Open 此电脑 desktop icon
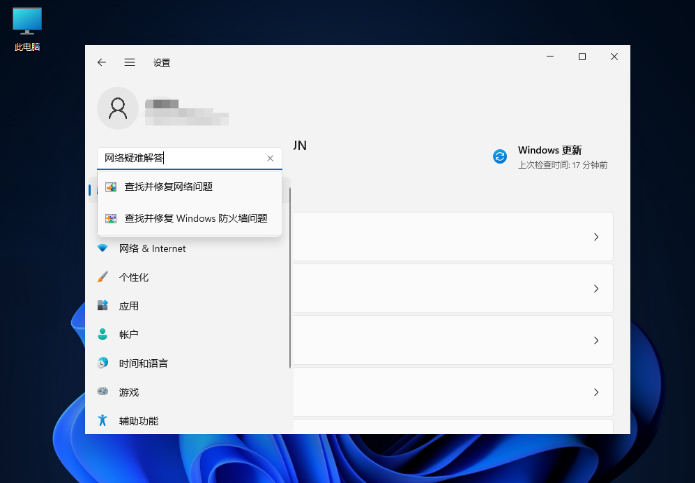This screenshot has width=695, height=483. point(27,28)
